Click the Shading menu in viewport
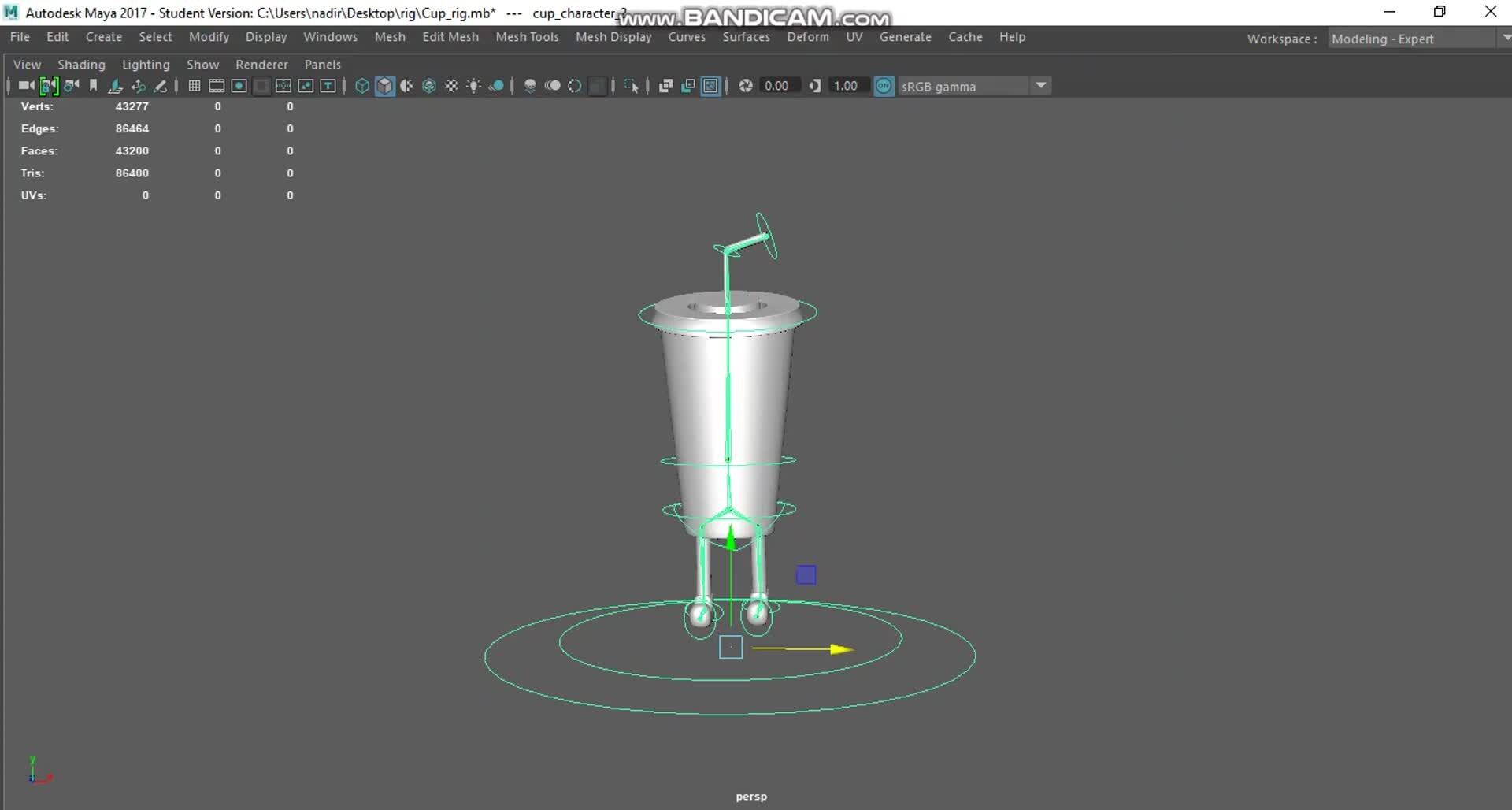This screenshot has height=810, width=1512. tap(81, 65)
